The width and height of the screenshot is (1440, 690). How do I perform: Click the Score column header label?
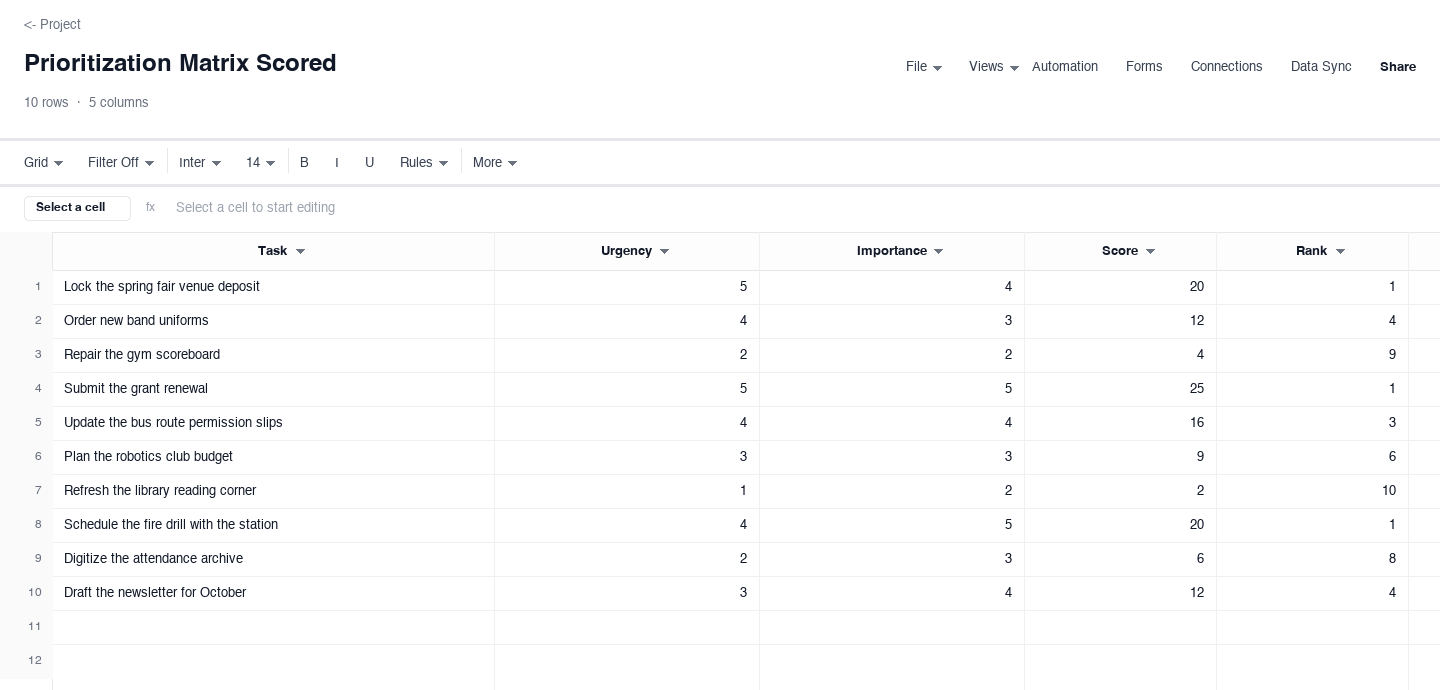1120,251
